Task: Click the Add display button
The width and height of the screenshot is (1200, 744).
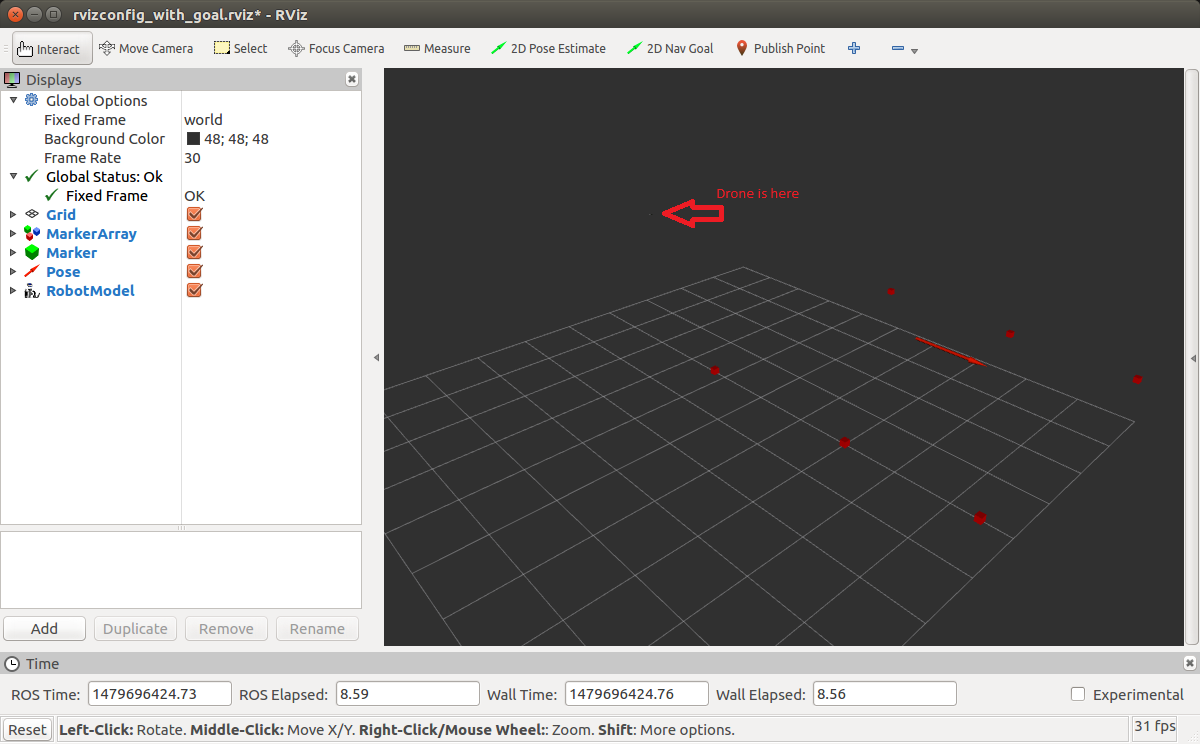Action: click(x=45, y=629)
